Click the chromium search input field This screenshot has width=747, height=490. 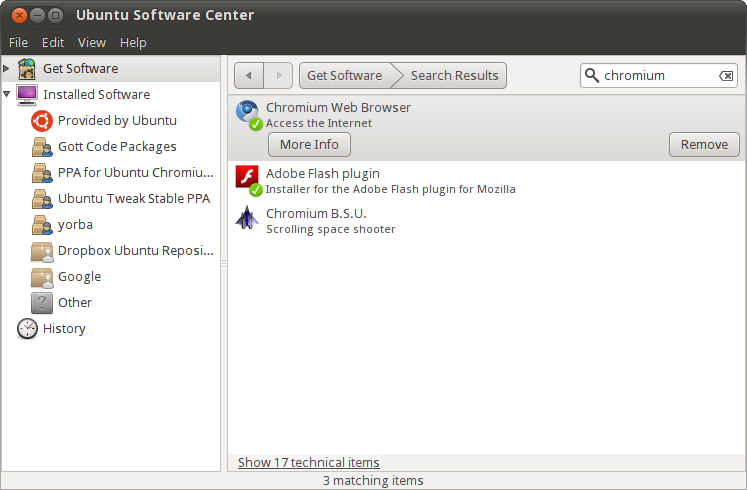657,76
